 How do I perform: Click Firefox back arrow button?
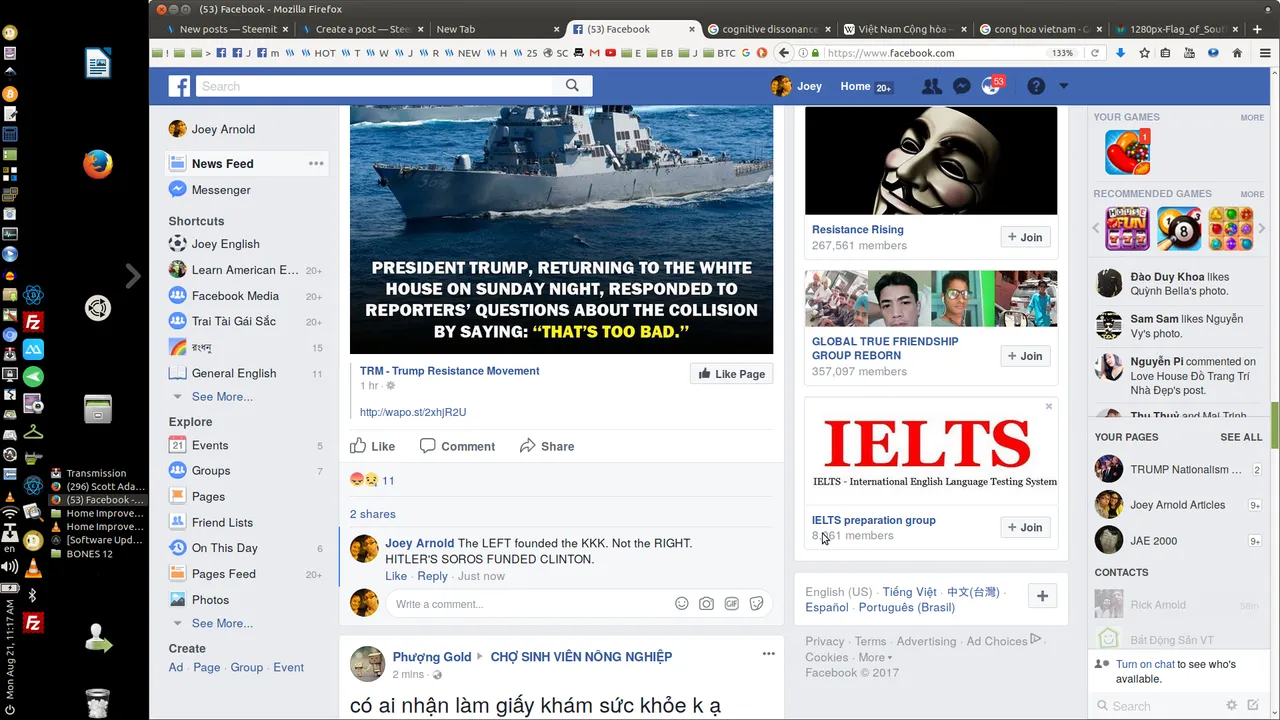[785, 53]
